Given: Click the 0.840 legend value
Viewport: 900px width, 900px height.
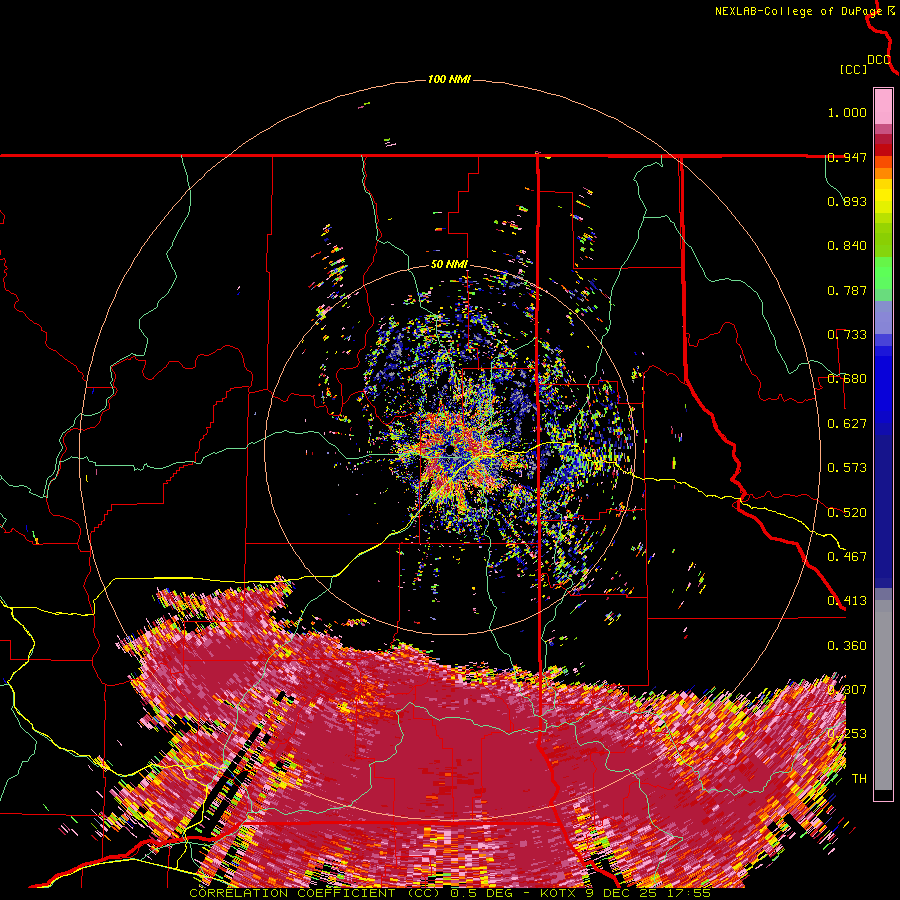Looking at the screenshot, I should pyautogui.click(x=847, y=246).
